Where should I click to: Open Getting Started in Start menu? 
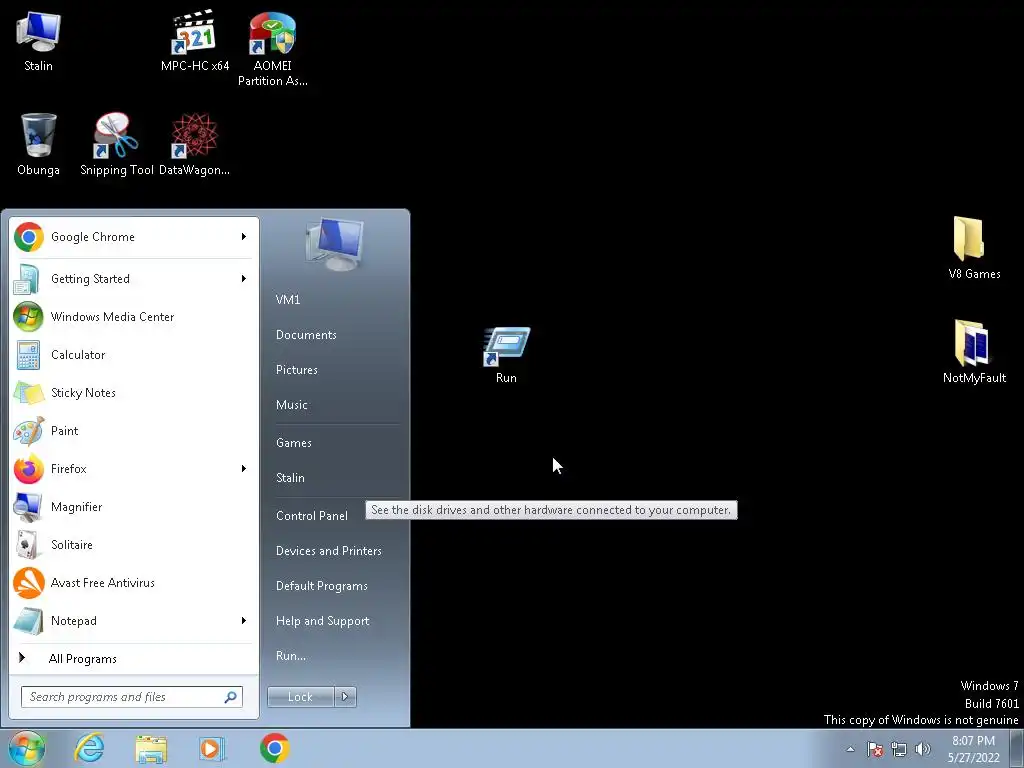(x=134, y=279)
